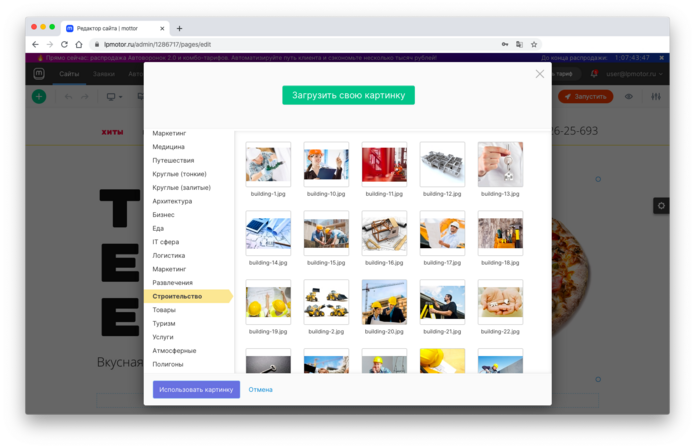The height and width of the screenshot is (448, 695).
Task: Select the Медицина category
Action: 168,147
